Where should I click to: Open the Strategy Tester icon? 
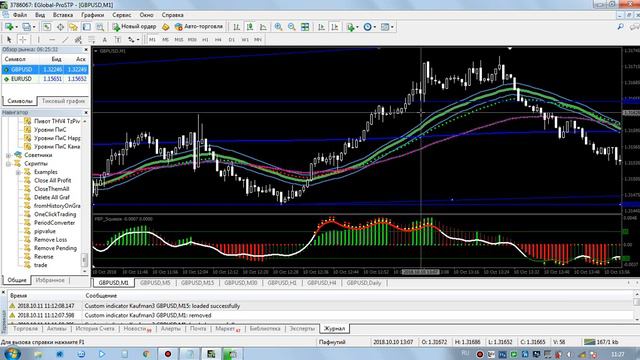click(100, 27)
